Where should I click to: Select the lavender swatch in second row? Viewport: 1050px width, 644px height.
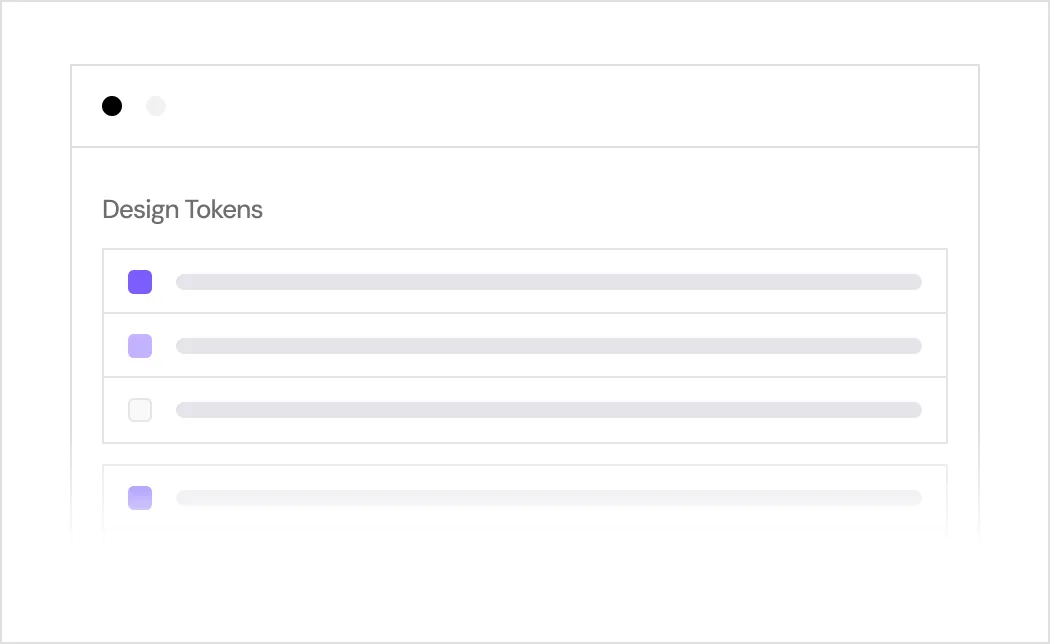coord(140,346)
